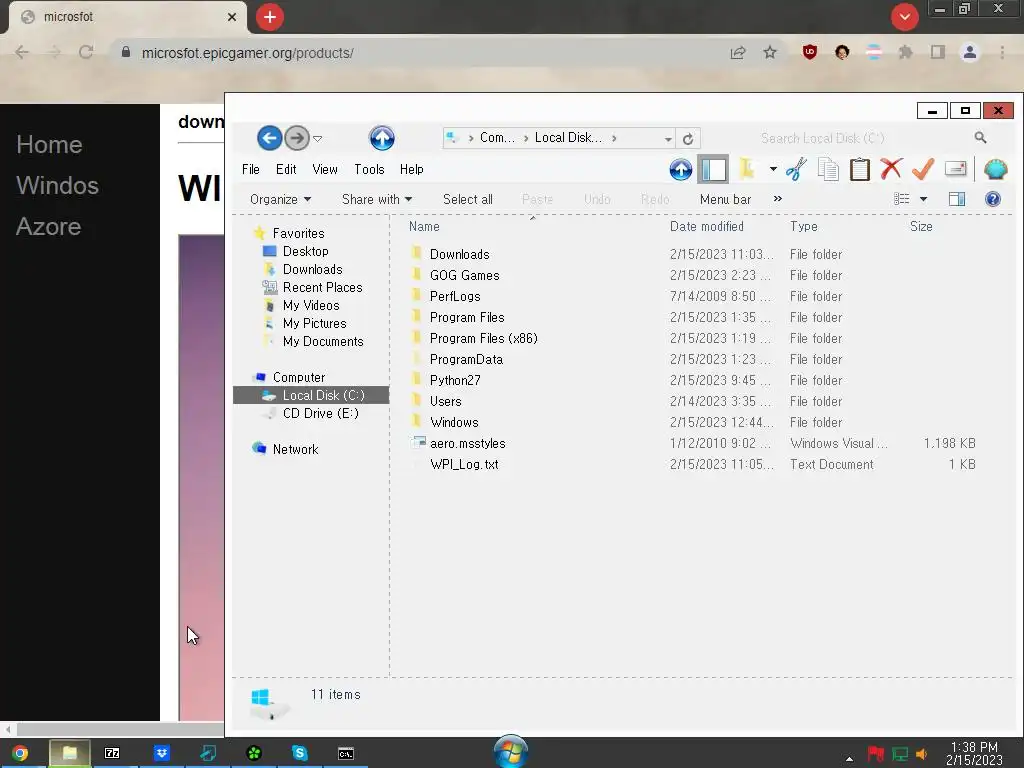Screen dimensions: 1024x768
Task: Open the Edit menu
Action: (x=286, y=169)
